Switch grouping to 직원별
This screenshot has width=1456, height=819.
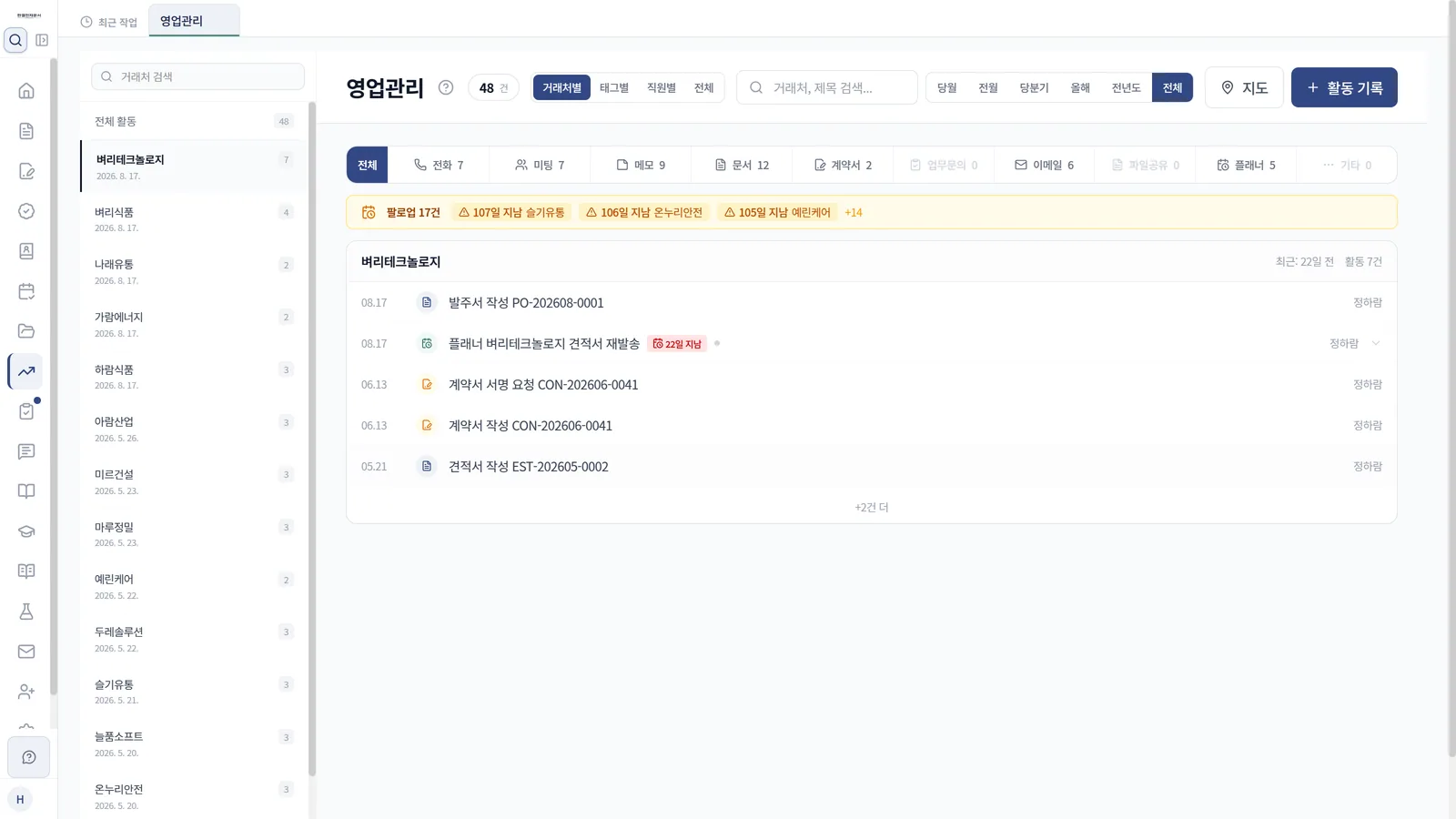point(662,87)
